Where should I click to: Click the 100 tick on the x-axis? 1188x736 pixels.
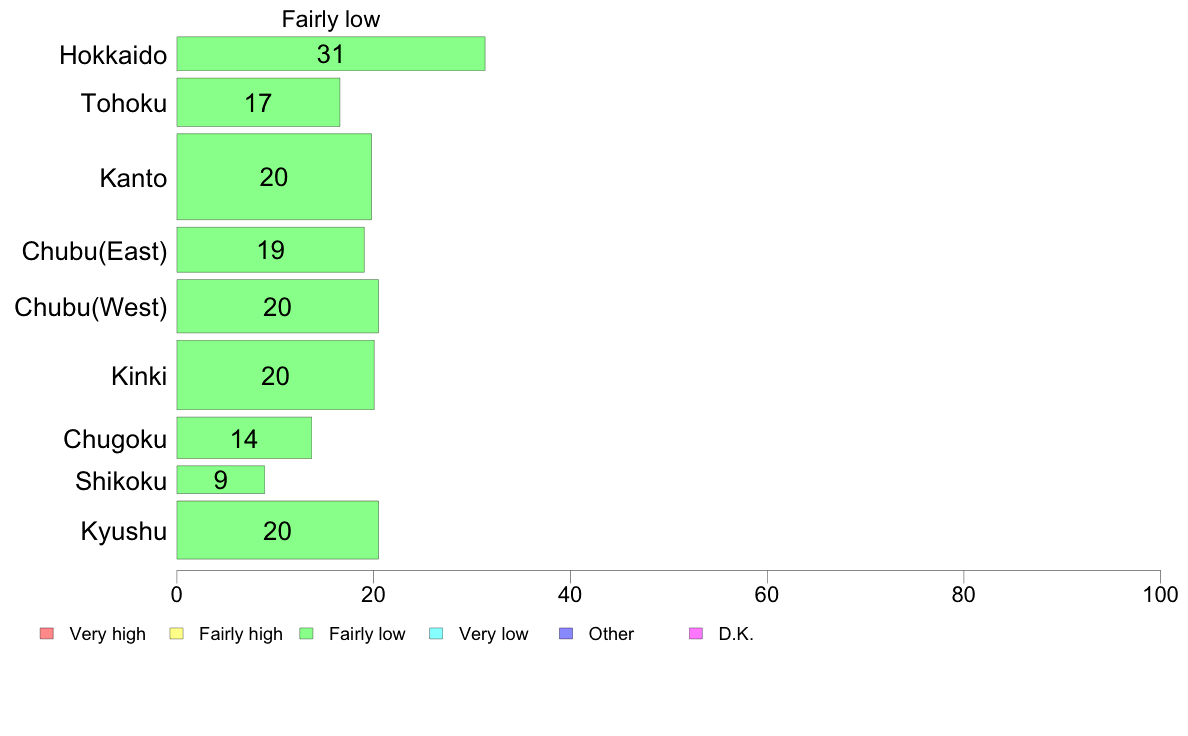tap(1160, 594)
